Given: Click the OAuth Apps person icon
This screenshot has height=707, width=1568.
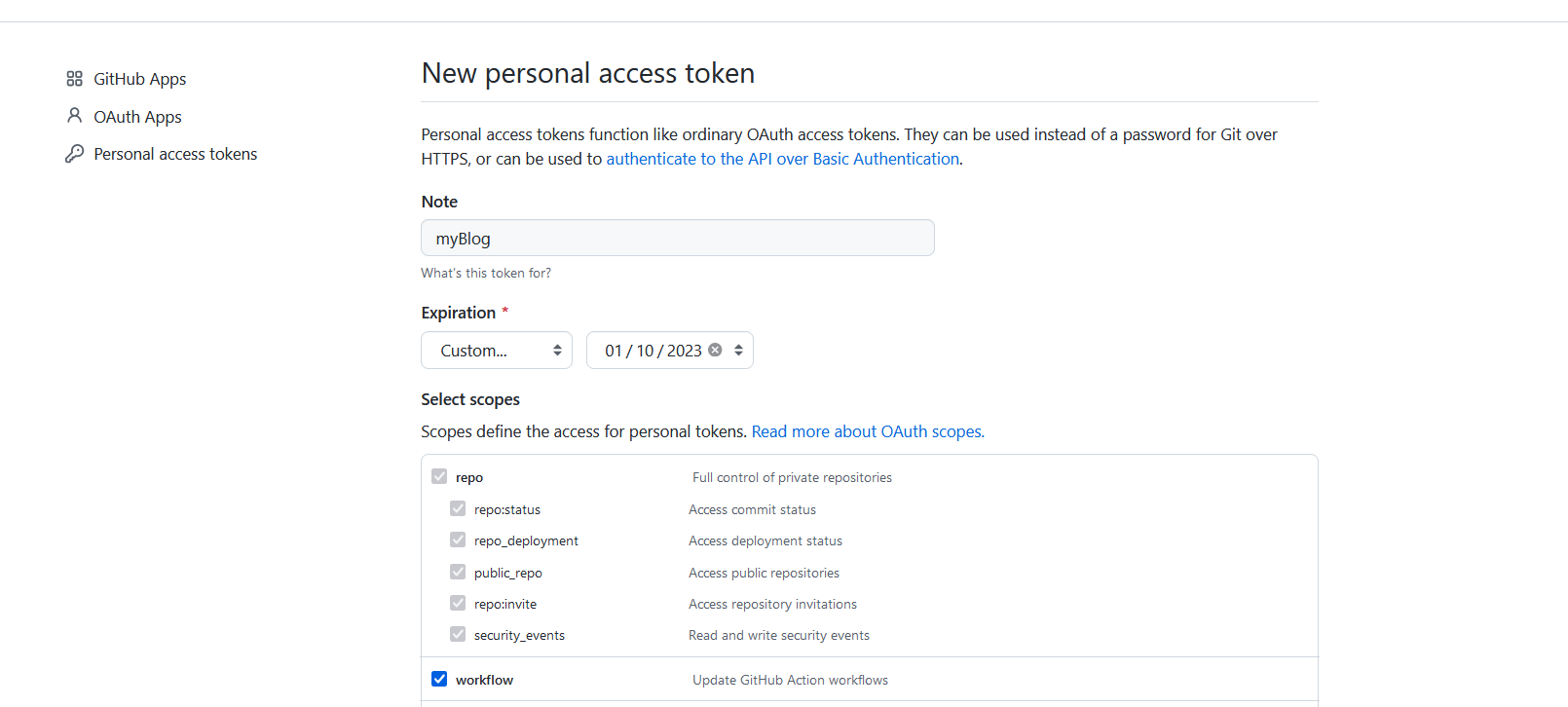Looking at the screenshot, I should (74, 116).
